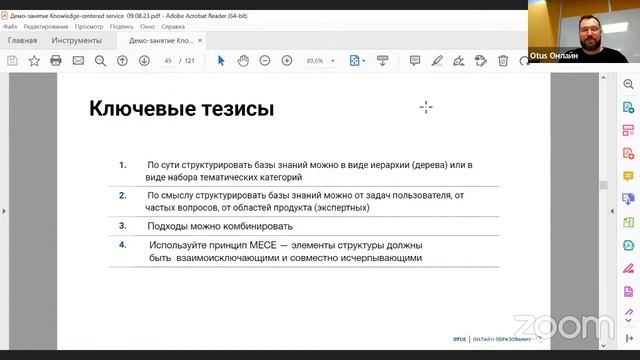Screen dimensions: 640x360
Task: Open fit page options dropdown arrow
Action: click(364, 61)
